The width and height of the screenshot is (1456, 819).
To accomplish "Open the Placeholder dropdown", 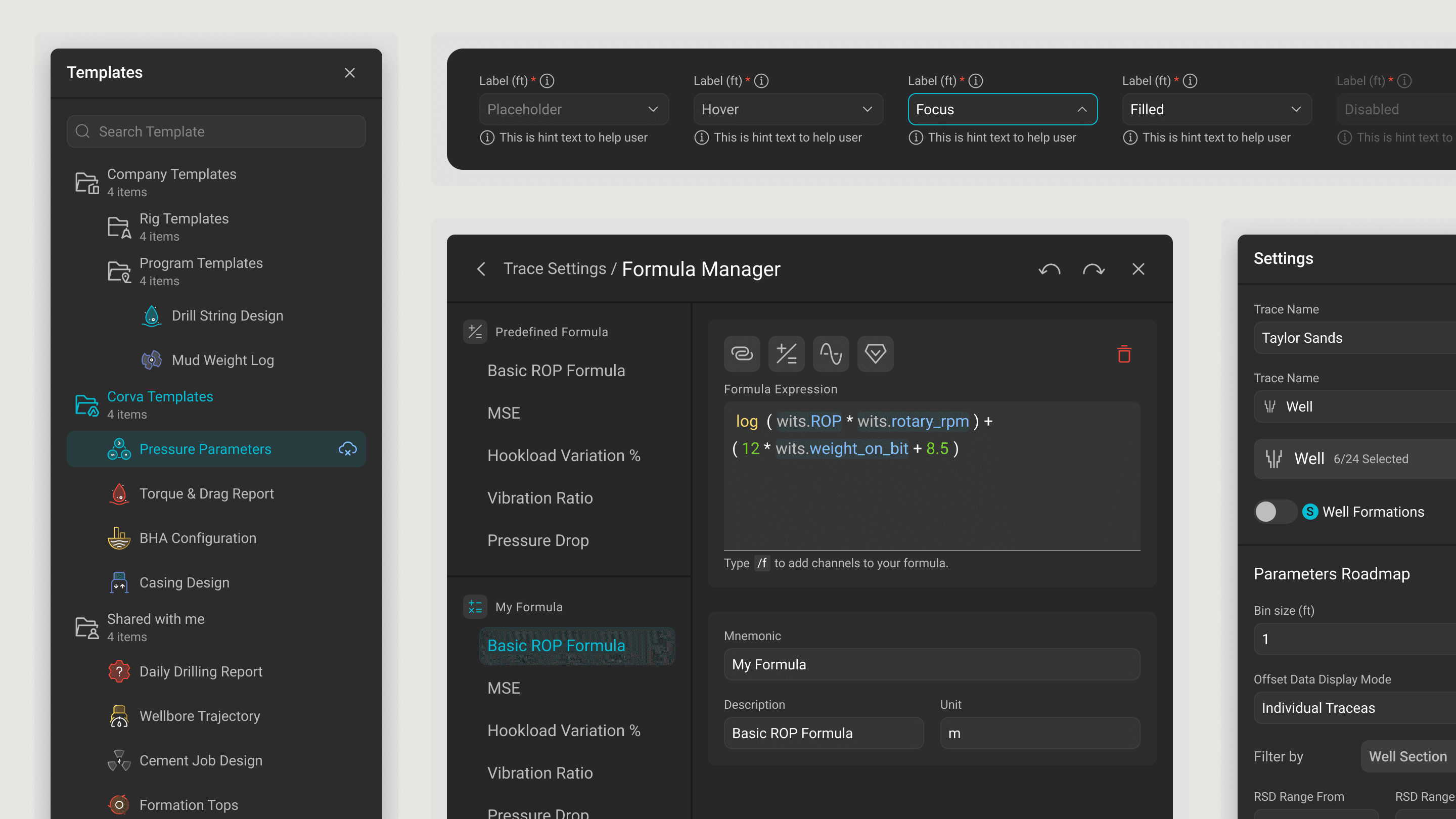I will [x=574, y=109].
